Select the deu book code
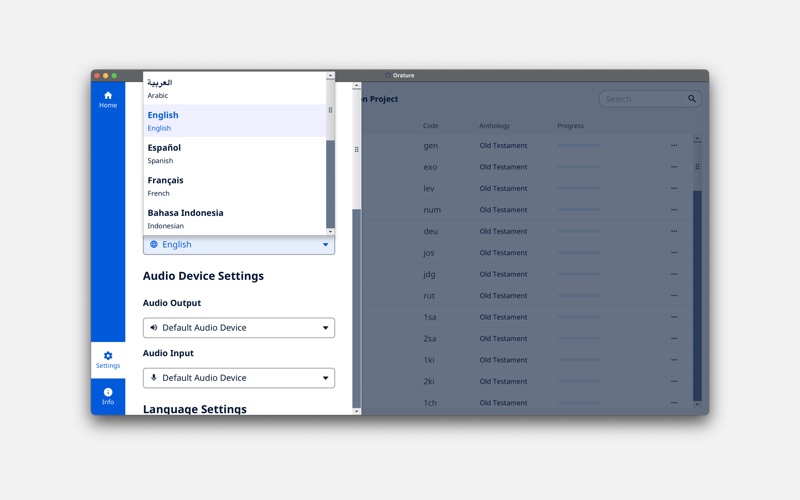Image resolution: width=800 pixels, height=500 pixels. point(430,231)
